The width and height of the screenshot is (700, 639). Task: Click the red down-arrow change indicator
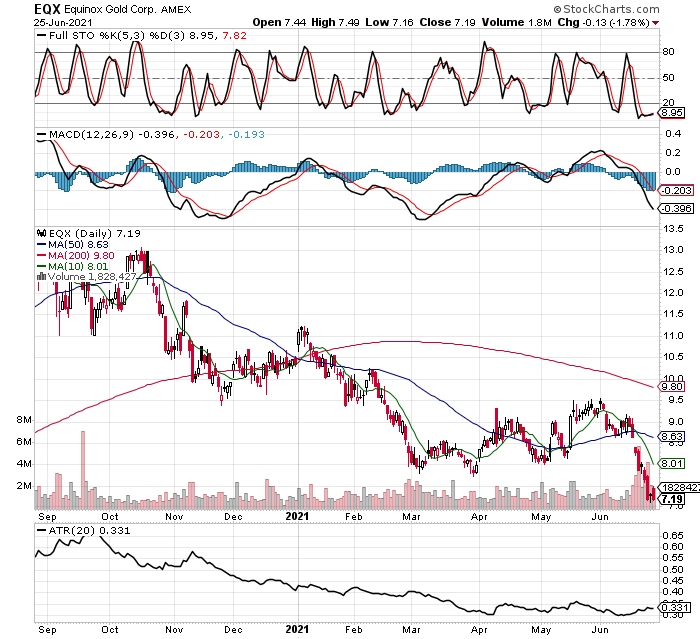tap(655, 23)
